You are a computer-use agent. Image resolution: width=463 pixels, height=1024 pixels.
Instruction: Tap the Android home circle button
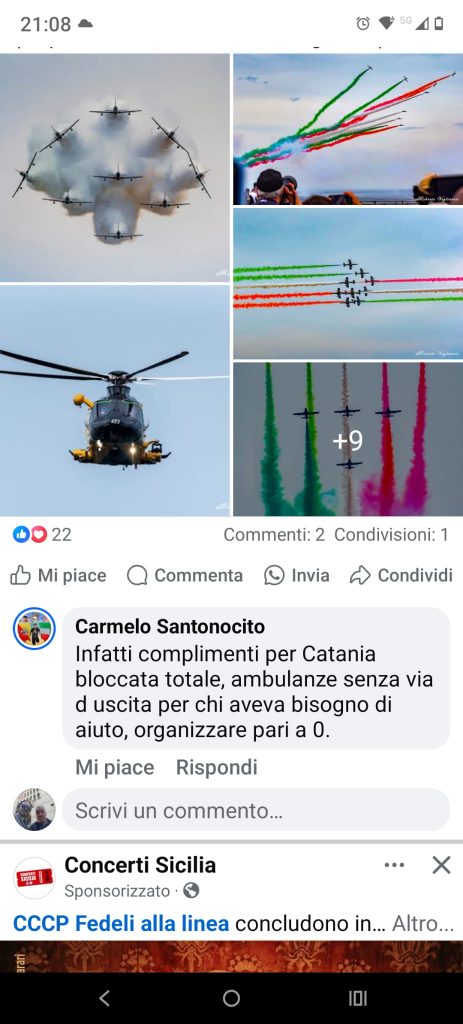pos(231,998)
